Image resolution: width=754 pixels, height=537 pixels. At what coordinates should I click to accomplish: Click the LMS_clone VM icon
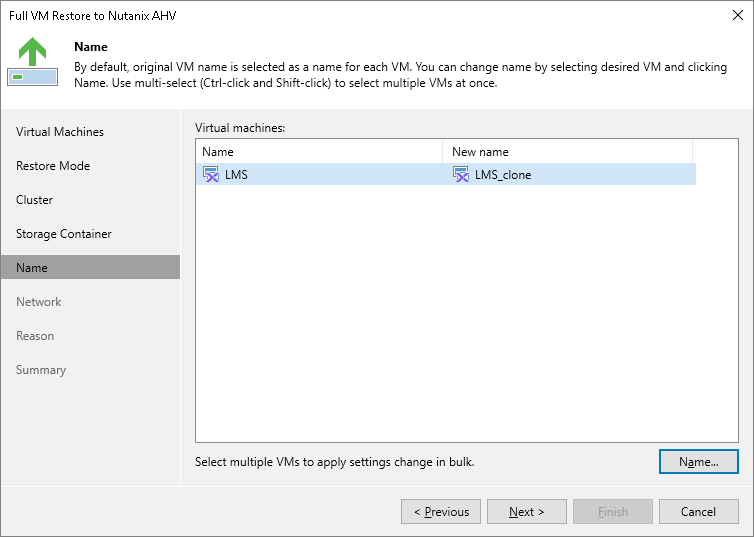coord(461,174)
